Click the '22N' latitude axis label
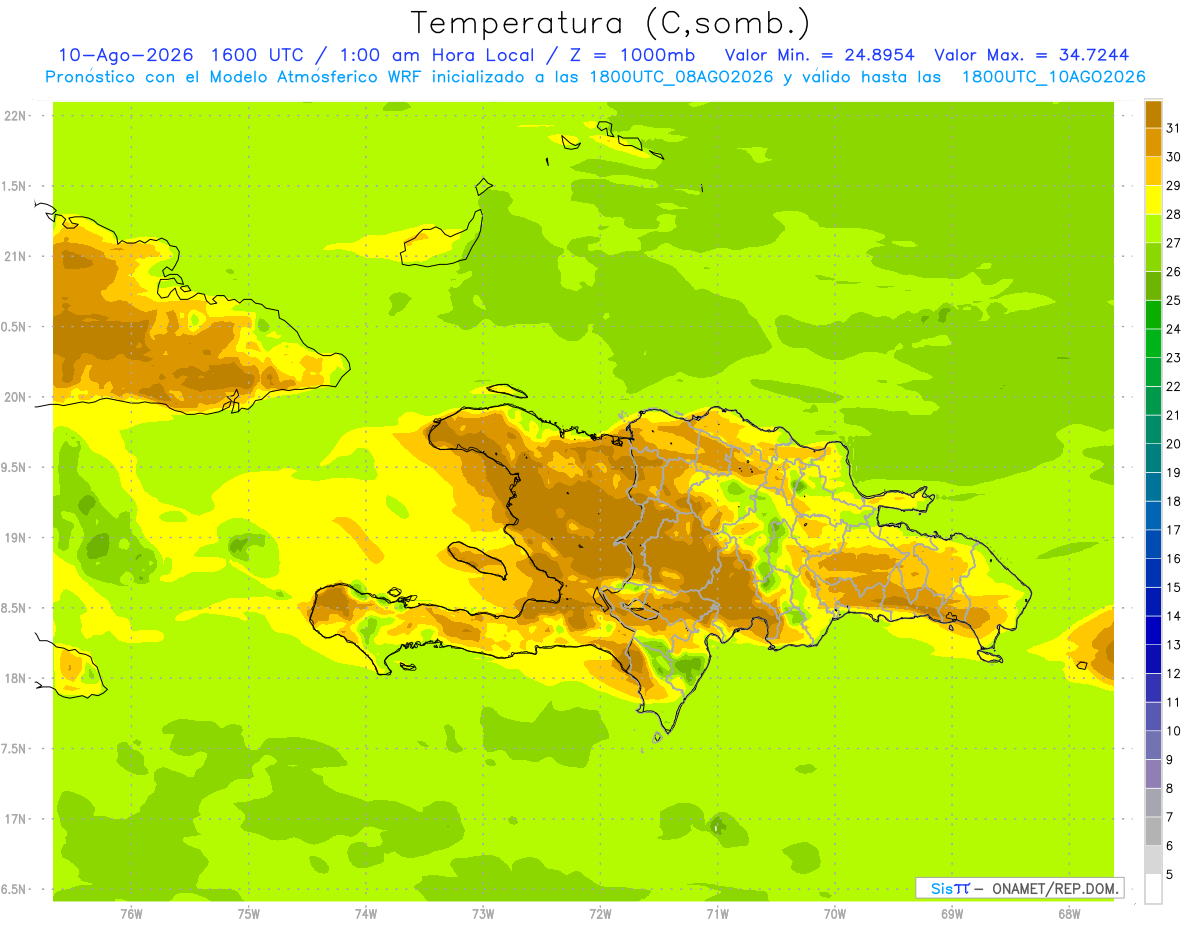Viewport: 1200px width, 927px height. tap(14, 116)
